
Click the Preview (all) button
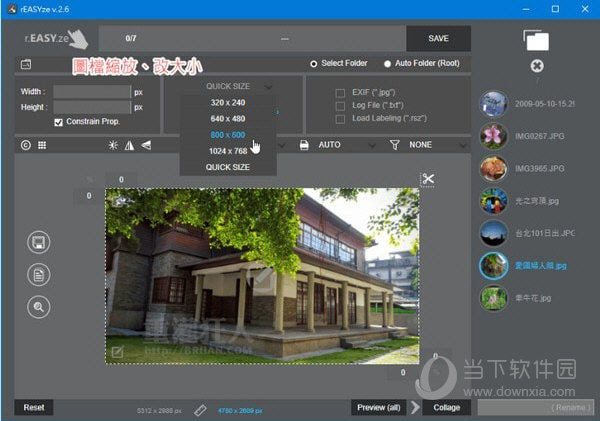coord(379,408)
